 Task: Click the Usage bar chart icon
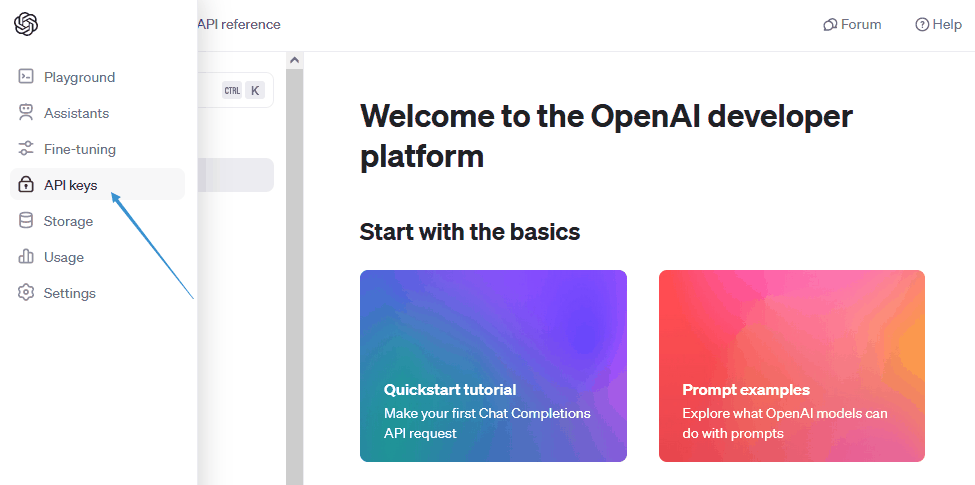pos(25,257)
